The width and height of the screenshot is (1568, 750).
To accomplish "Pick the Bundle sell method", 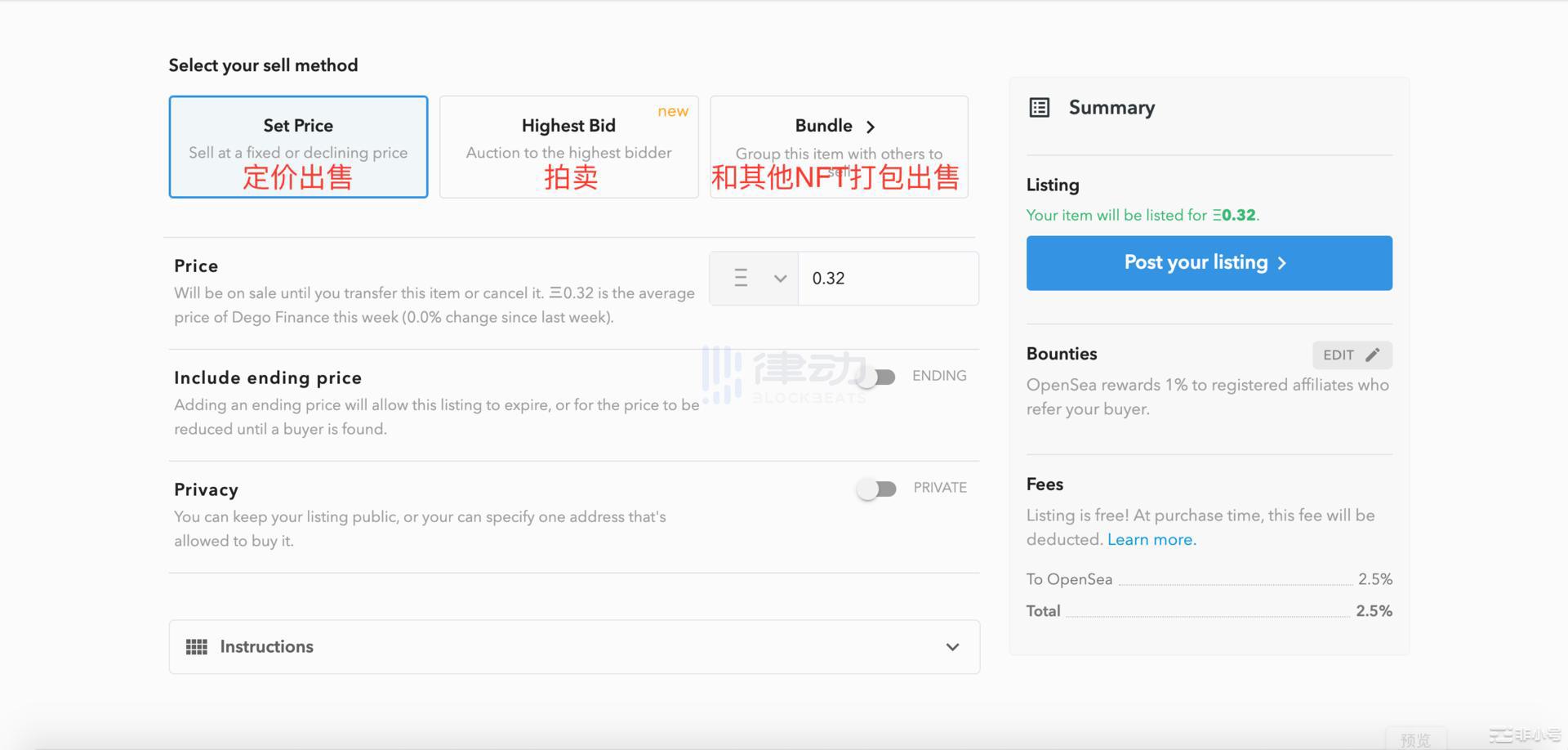I will 839,146.
